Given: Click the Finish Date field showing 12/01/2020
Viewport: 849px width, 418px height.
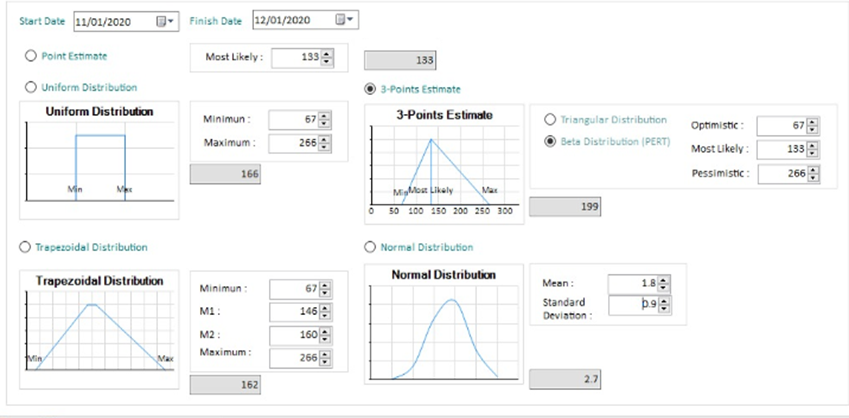Looking at the screenshot, I should pyautogui.click(x=306, y=20).
